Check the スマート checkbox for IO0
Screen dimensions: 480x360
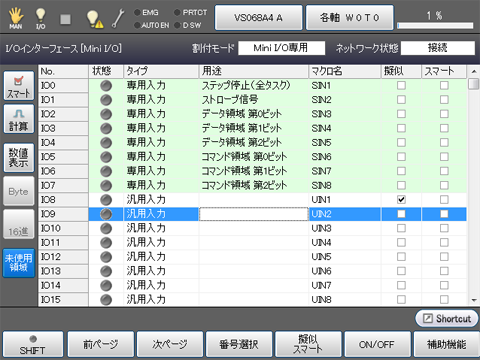pos(444,86)
